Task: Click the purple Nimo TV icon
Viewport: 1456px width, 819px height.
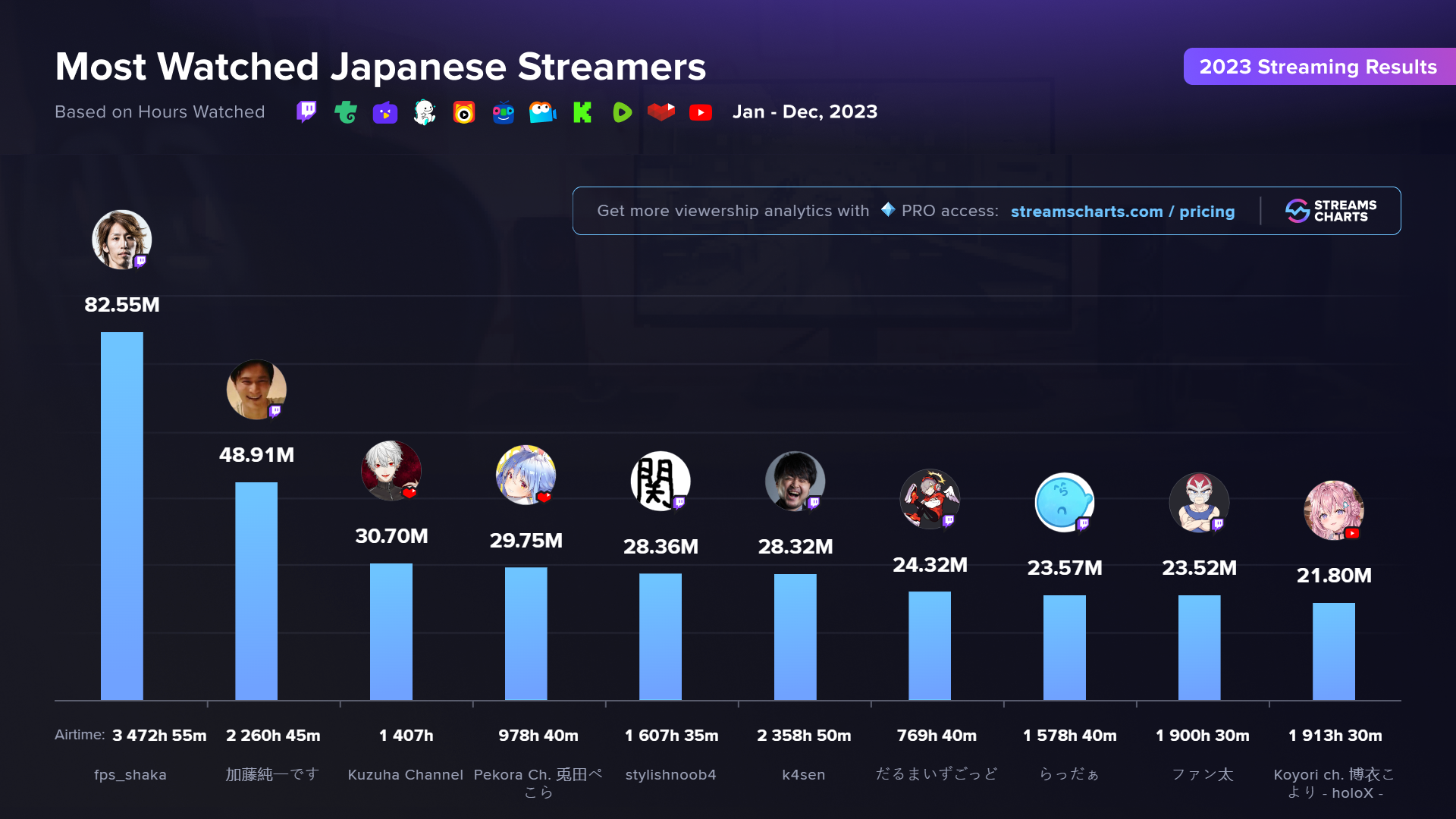Action: [x=385, y=112]
